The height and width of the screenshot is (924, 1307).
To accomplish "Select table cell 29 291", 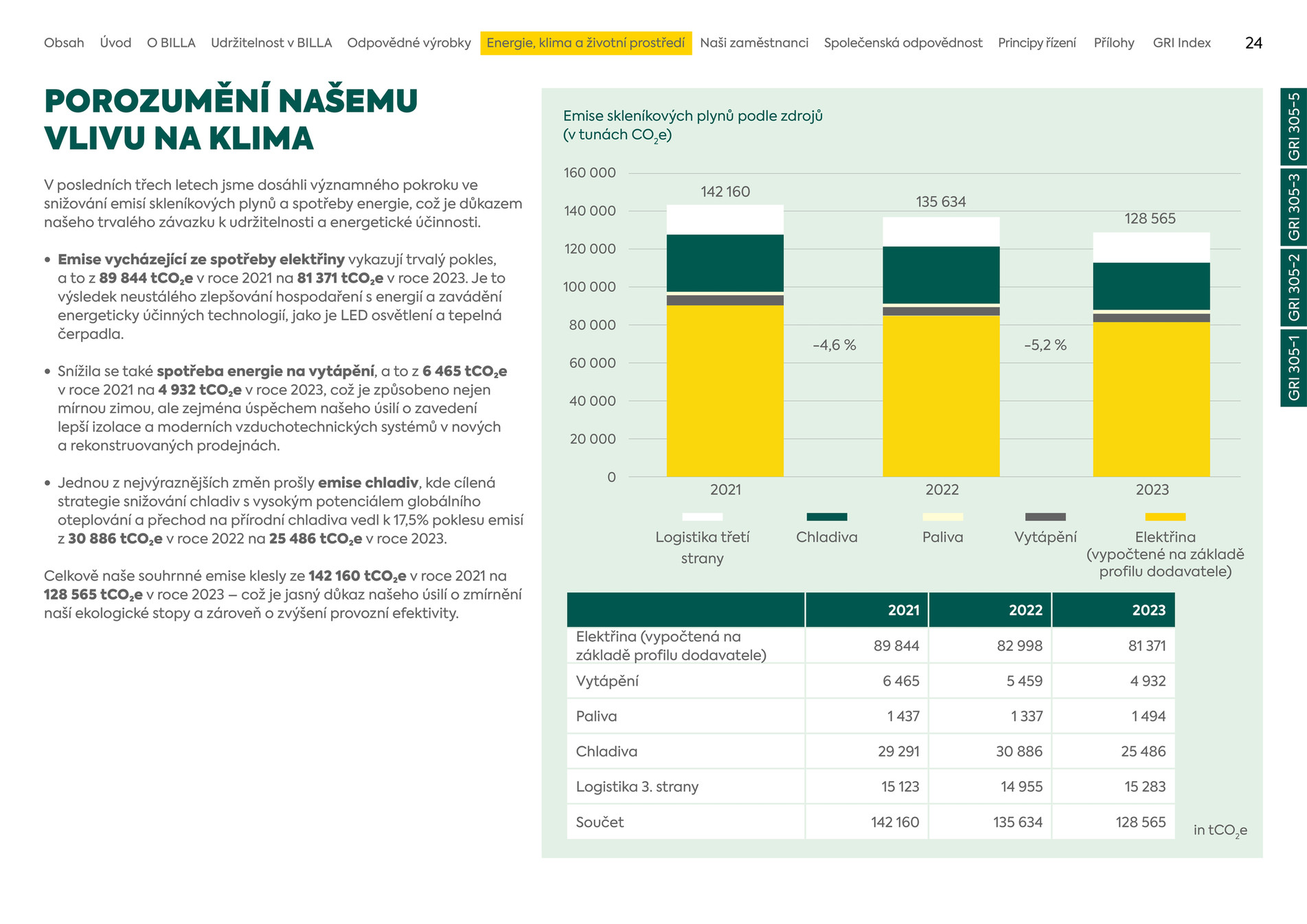I will pyautogui.click(x=898, y=752).
